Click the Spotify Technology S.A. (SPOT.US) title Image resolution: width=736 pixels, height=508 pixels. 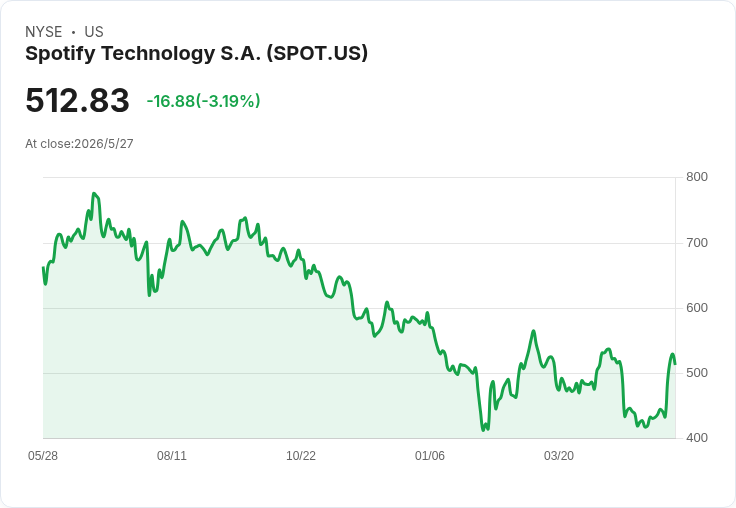(x=196, y=53)
